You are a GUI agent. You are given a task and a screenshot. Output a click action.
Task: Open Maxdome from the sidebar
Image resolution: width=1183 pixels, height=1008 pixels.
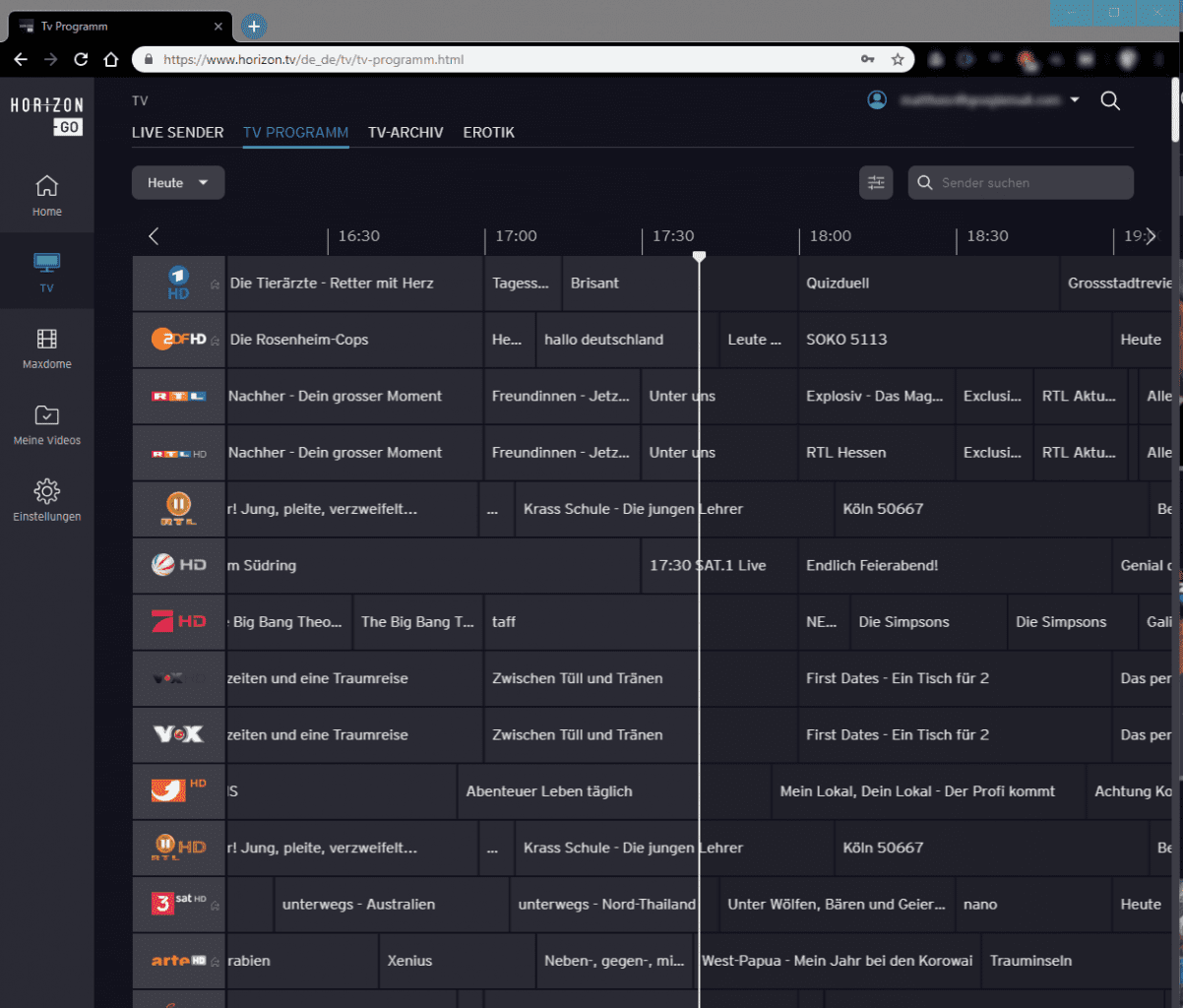46,348
